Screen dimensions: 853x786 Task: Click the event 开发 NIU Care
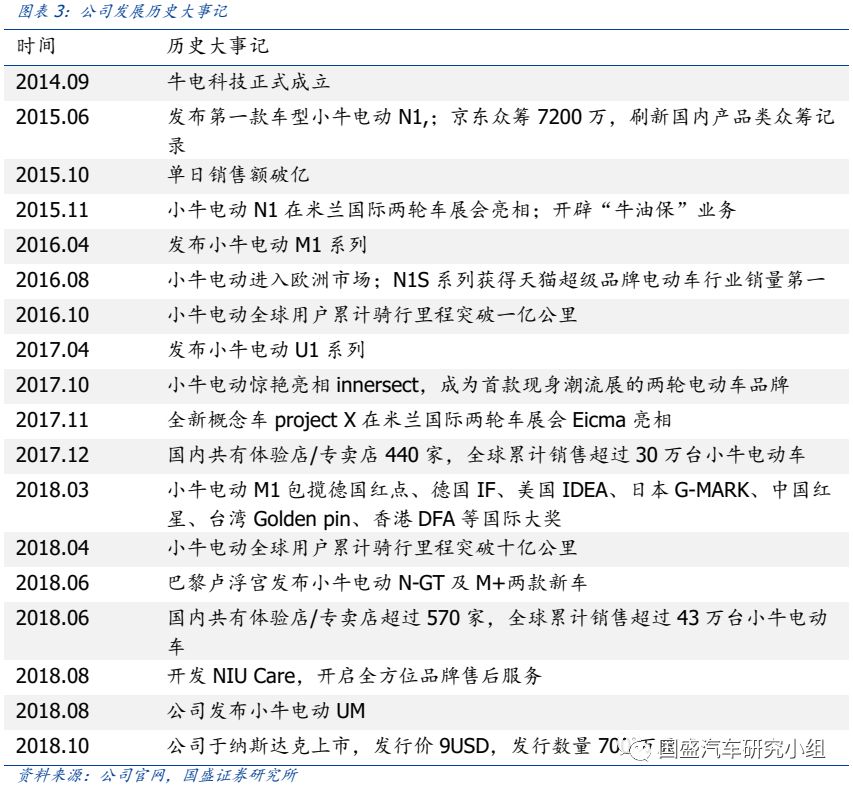pos(354,676)
